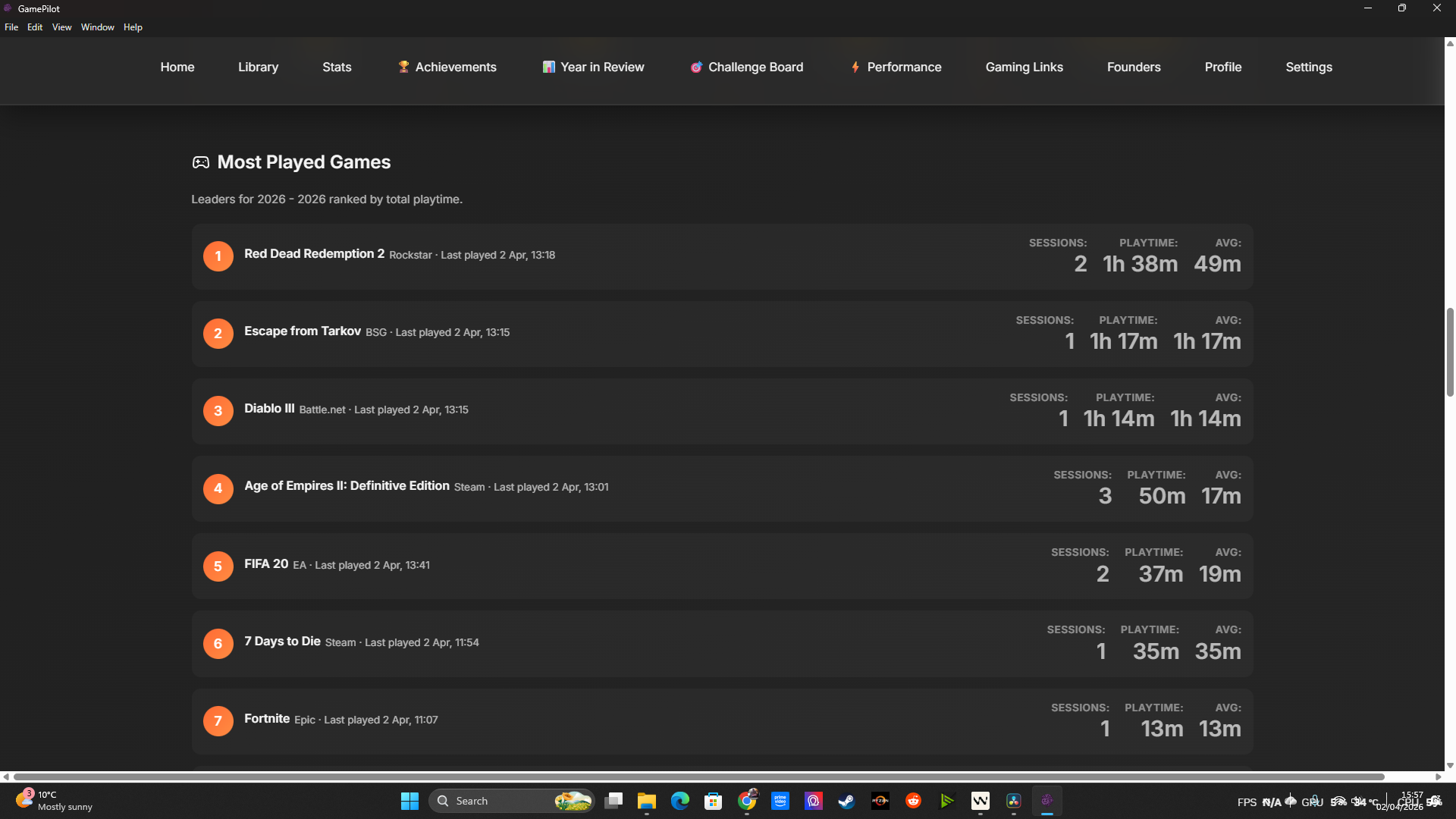This screenshot has height=819, width=1456.
Task: Open Year in Review from nav bar
Action: tap(594, 67)
